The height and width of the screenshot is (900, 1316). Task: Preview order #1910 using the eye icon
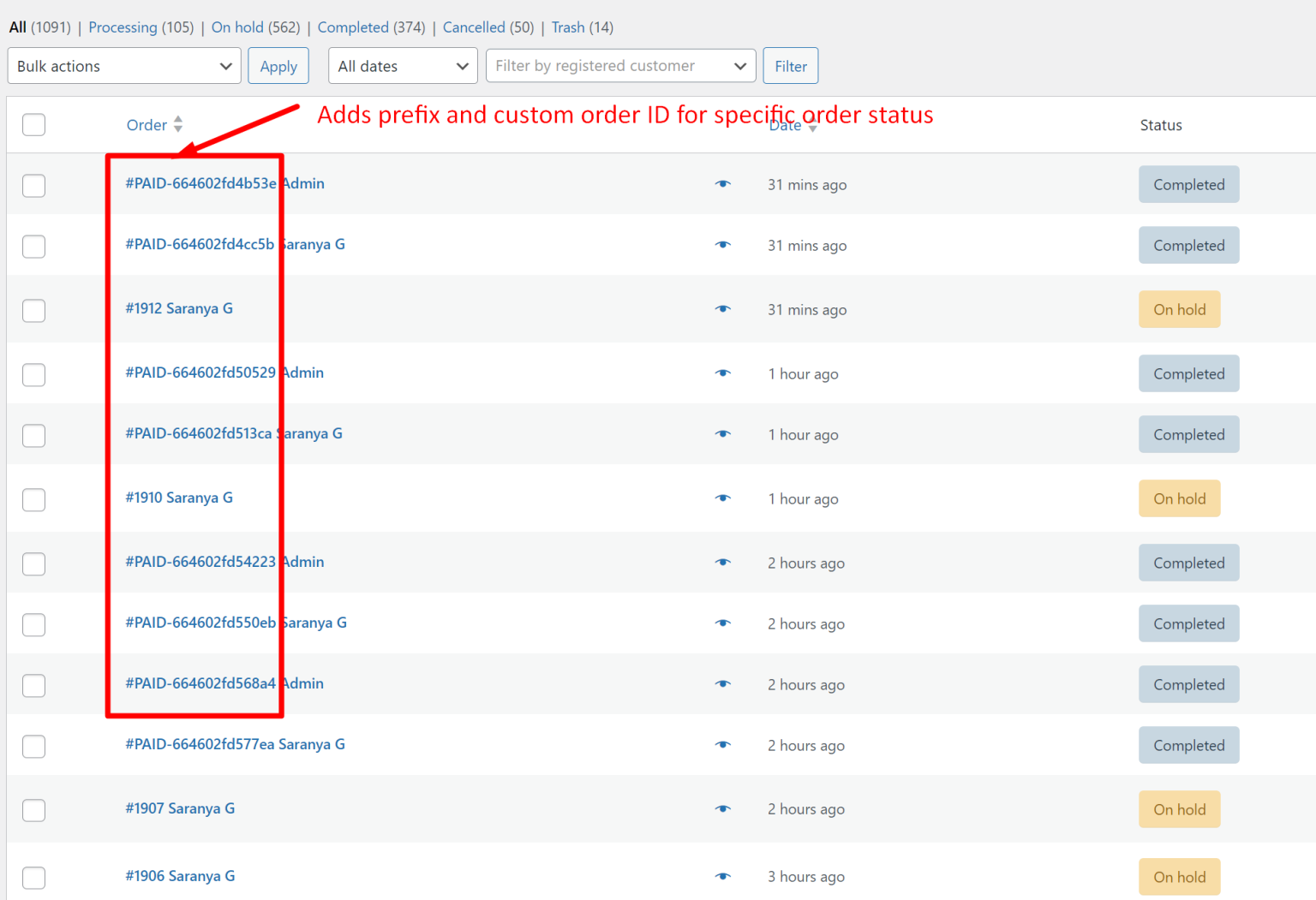click(x=723, y=498)
